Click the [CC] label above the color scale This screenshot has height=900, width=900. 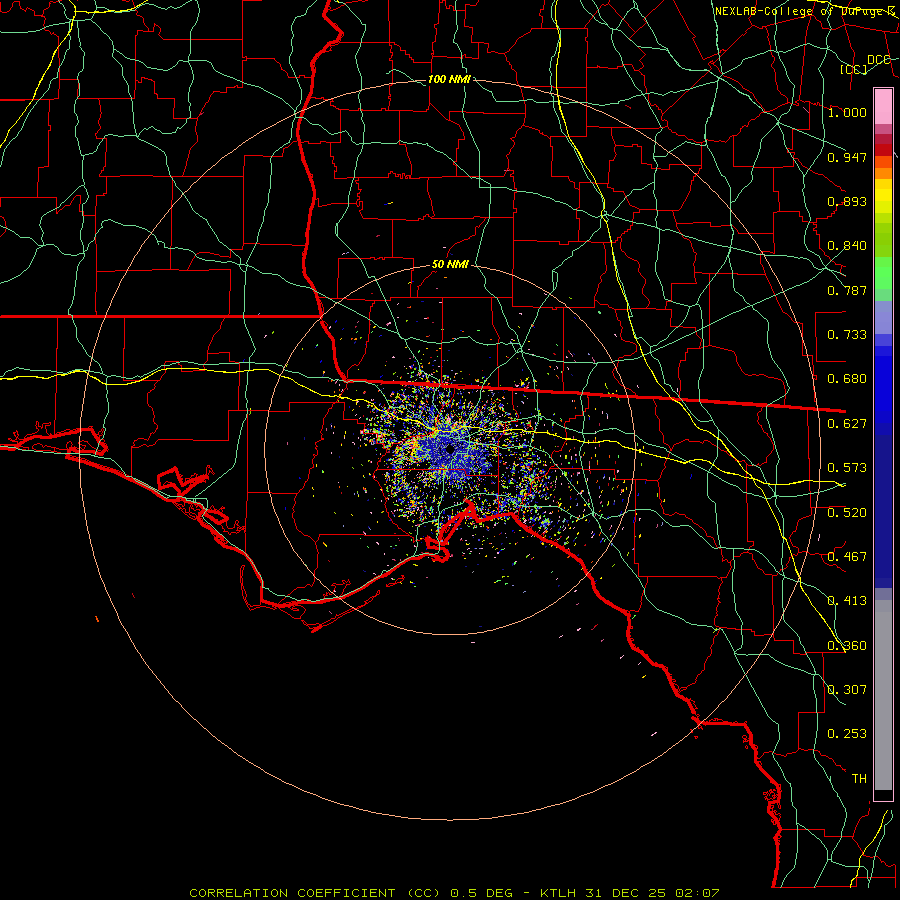[854, 69]
